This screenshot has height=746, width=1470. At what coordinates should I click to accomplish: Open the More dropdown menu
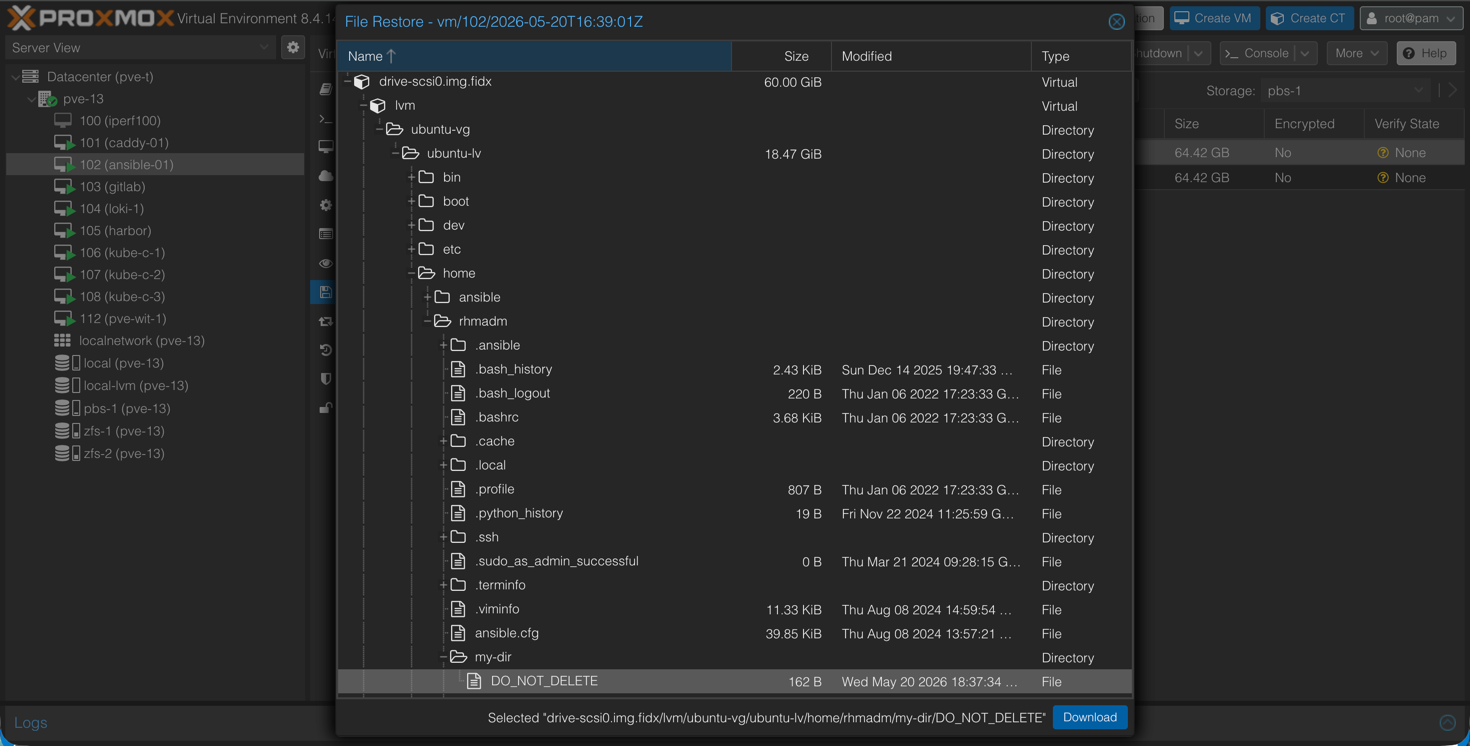[x=1357, y=53]
